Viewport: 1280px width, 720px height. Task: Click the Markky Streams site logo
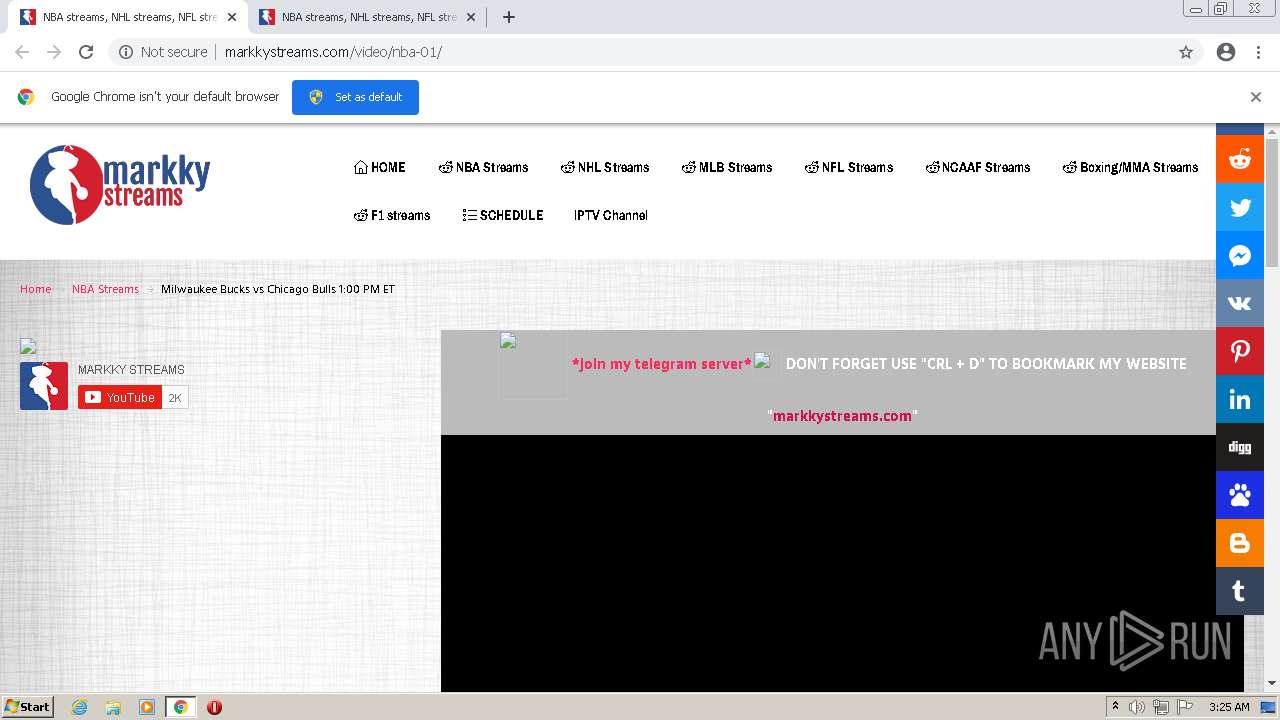(120, 185)
